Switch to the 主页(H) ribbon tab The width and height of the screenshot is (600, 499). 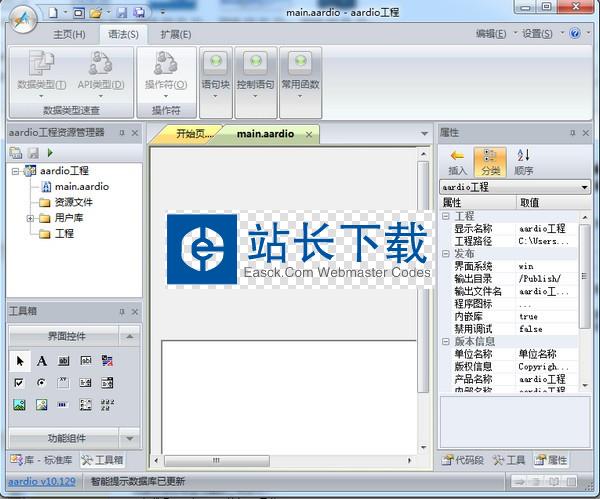69,34
